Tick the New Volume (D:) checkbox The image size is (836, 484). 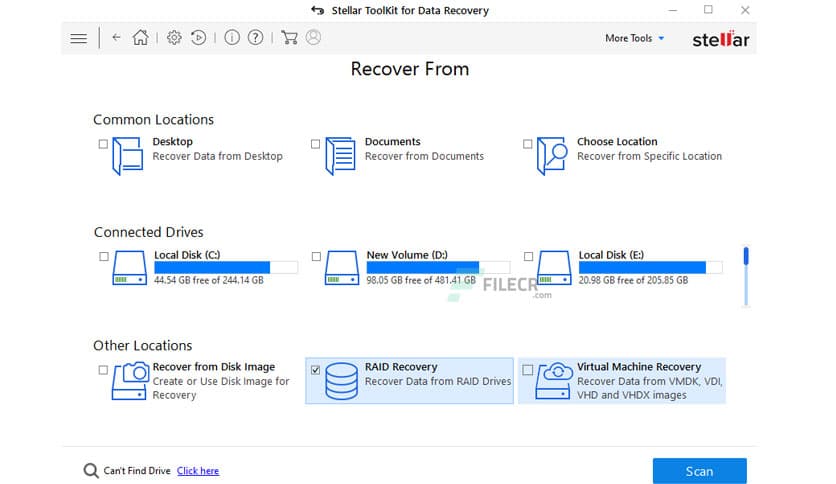click(x=316, y=256)
